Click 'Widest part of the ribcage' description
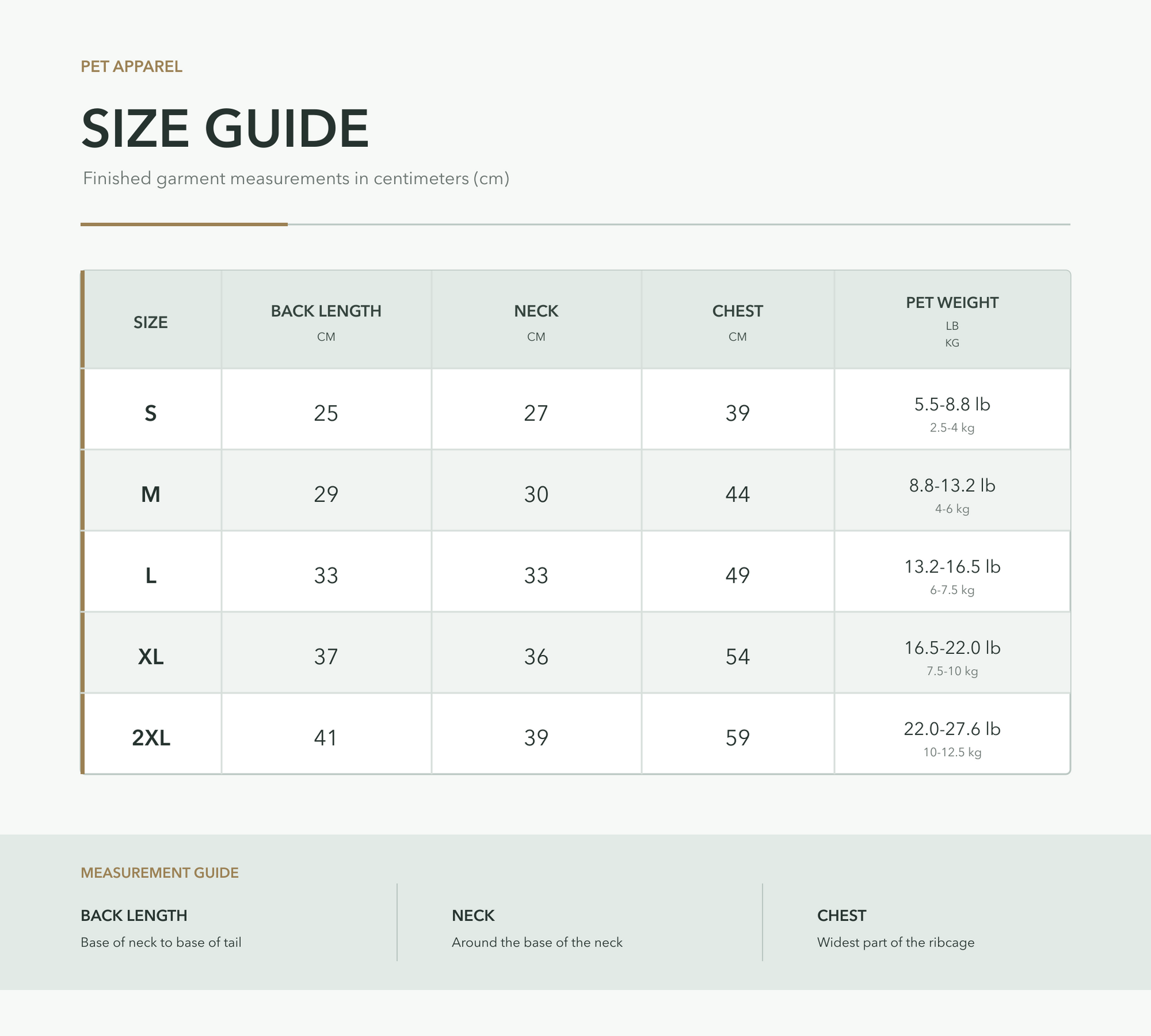This screenshot has height=1036, width=1151. 895,942
